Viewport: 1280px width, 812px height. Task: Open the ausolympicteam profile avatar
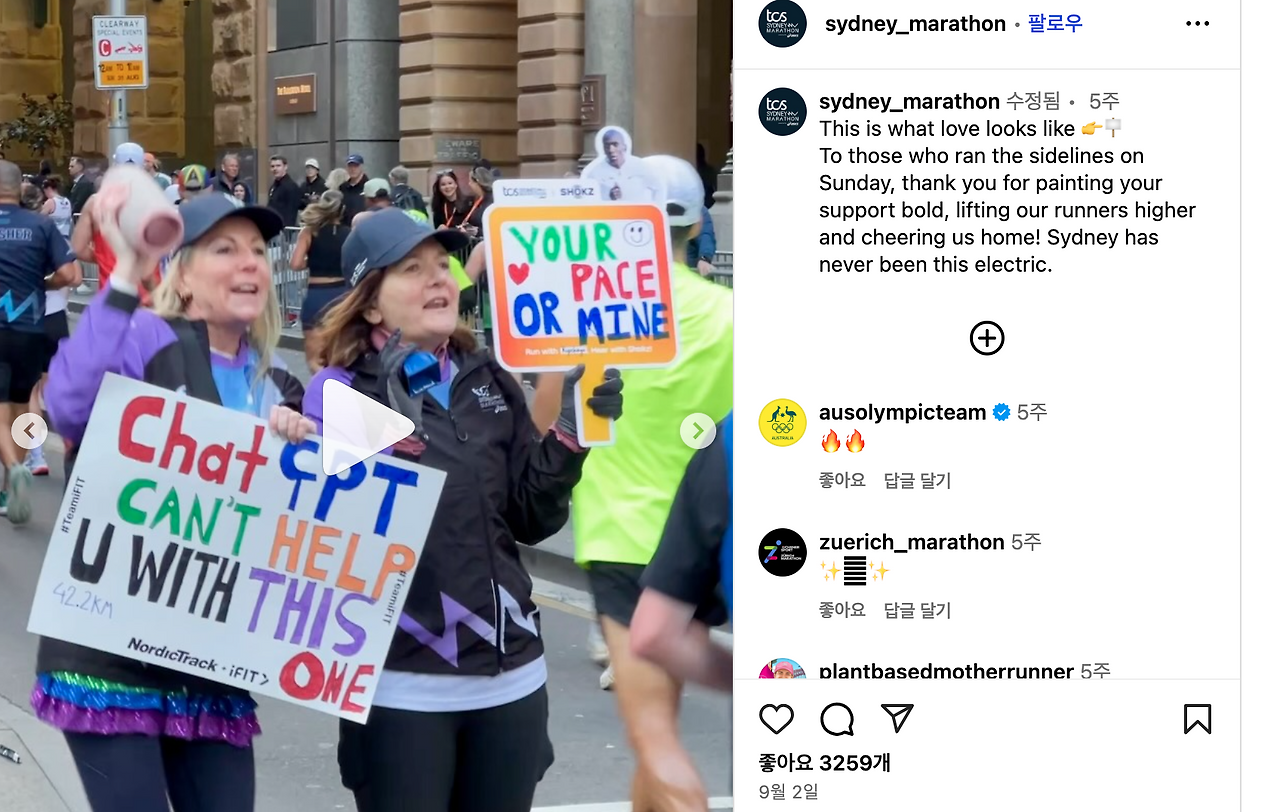tap(783, 422)
